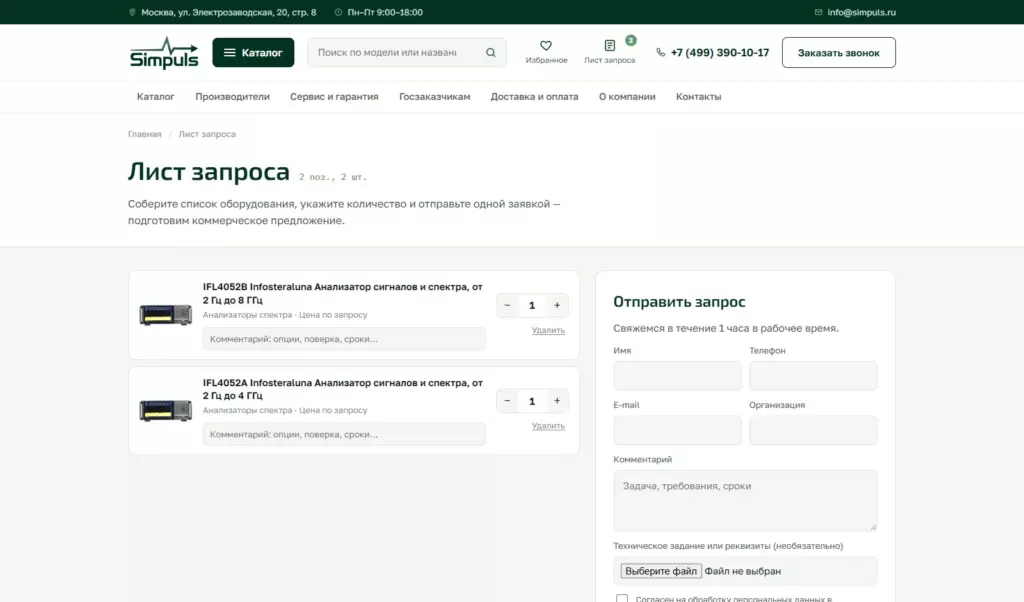Open the Каталог hamburger button
Screen dimensions: 1024x602
(x=253, y=52)
